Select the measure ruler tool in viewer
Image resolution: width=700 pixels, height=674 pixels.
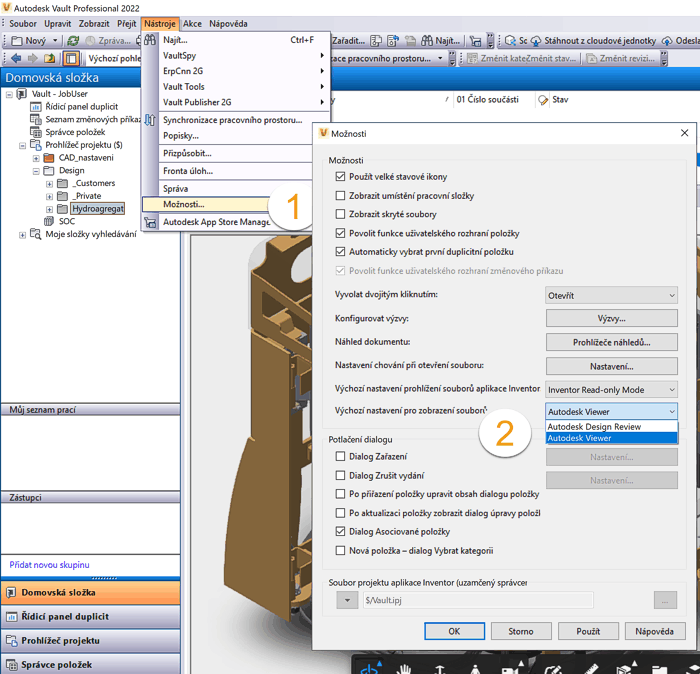590,669
